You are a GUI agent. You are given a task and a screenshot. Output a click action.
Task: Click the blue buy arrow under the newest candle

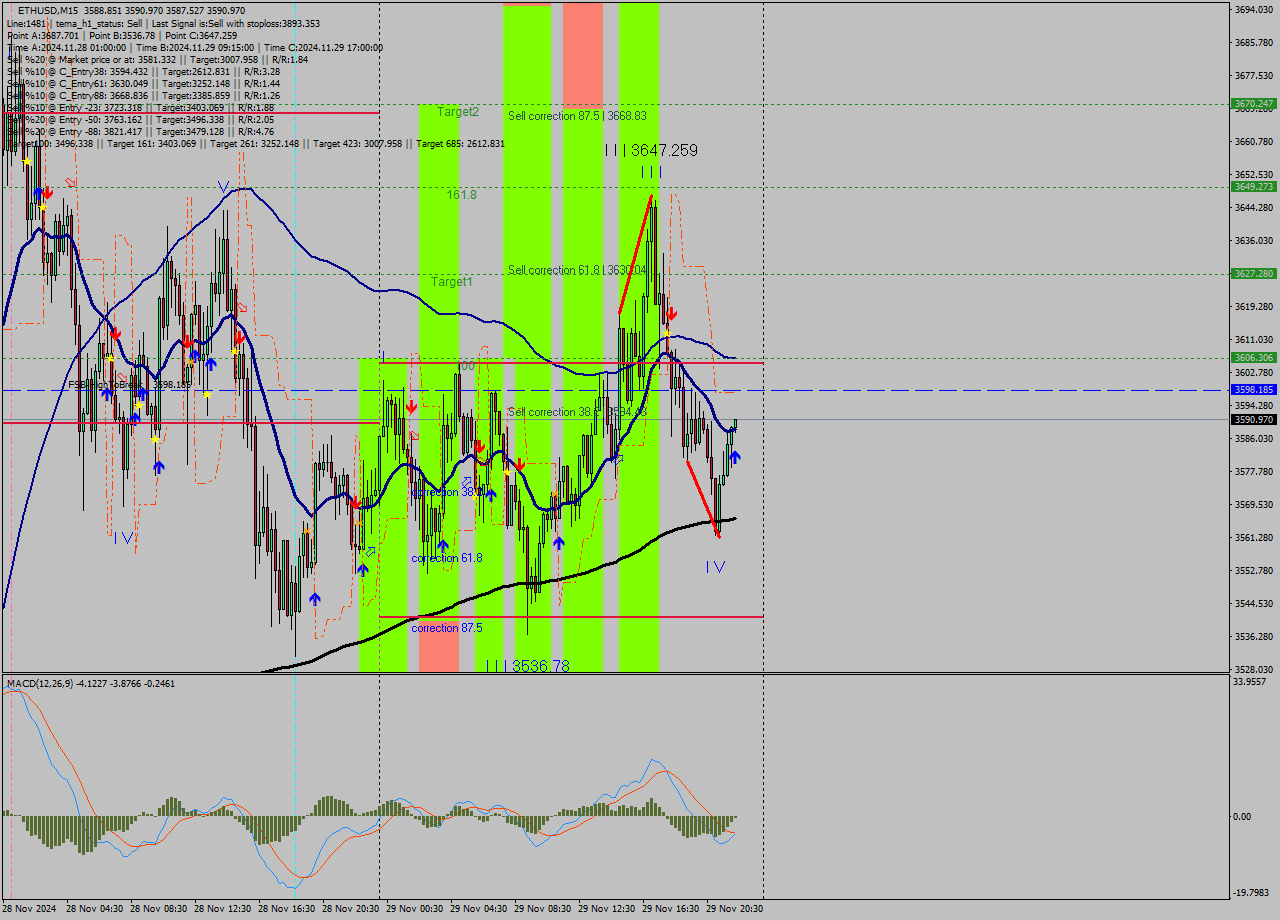(735, 455)
